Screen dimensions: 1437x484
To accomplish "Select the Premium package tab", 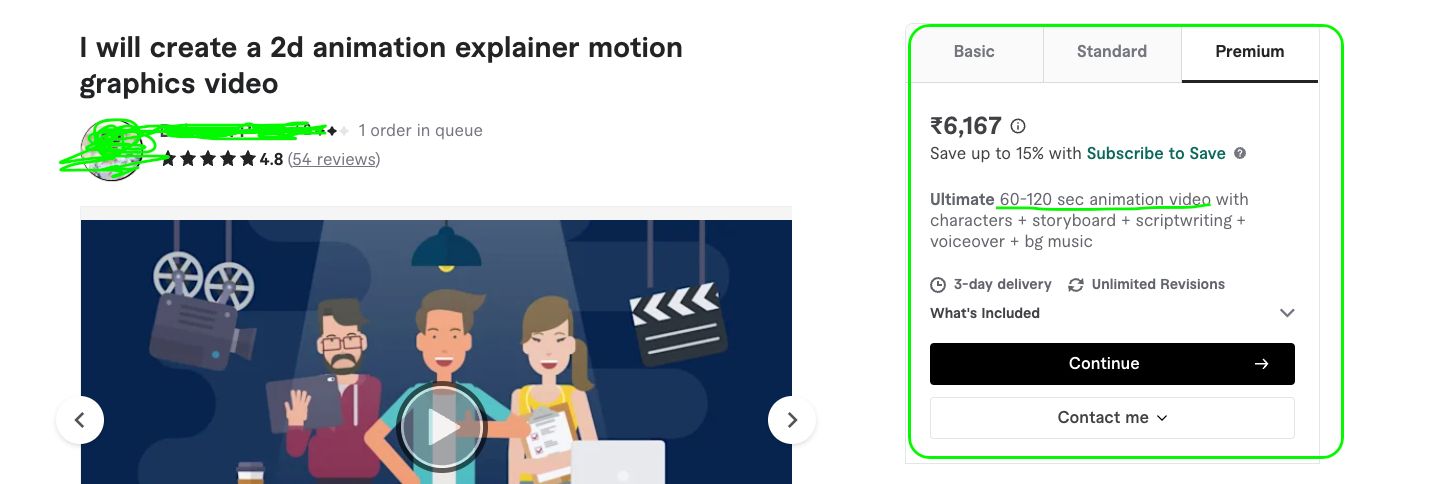I will (x=1250, y=52).
